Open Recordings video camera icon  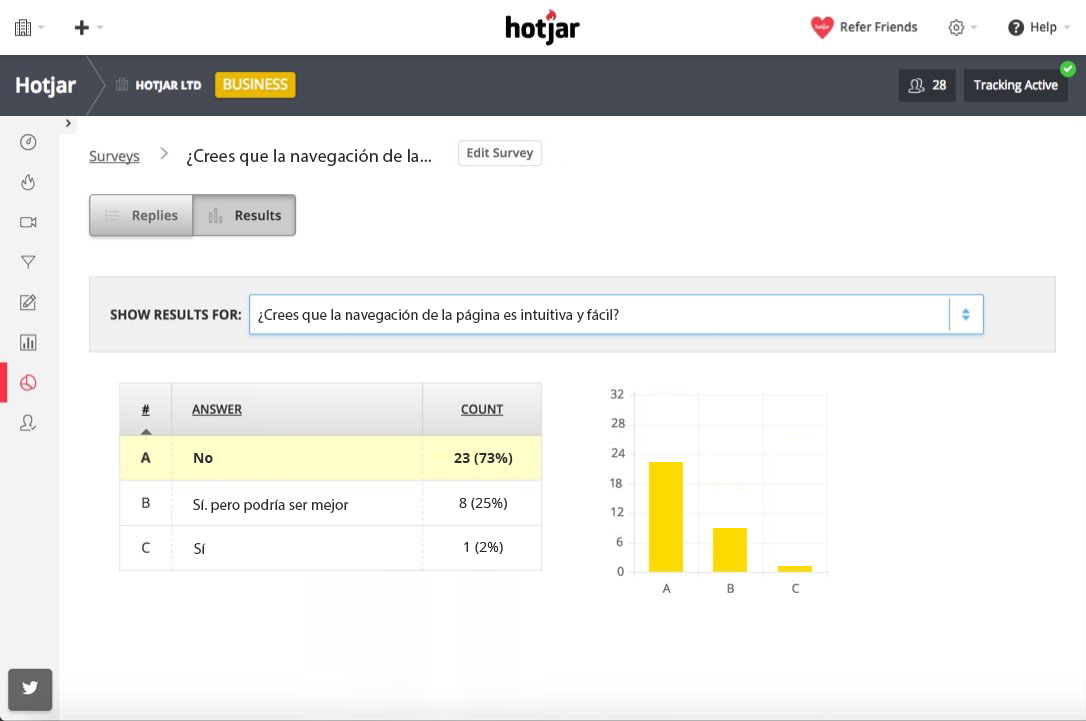28,222
